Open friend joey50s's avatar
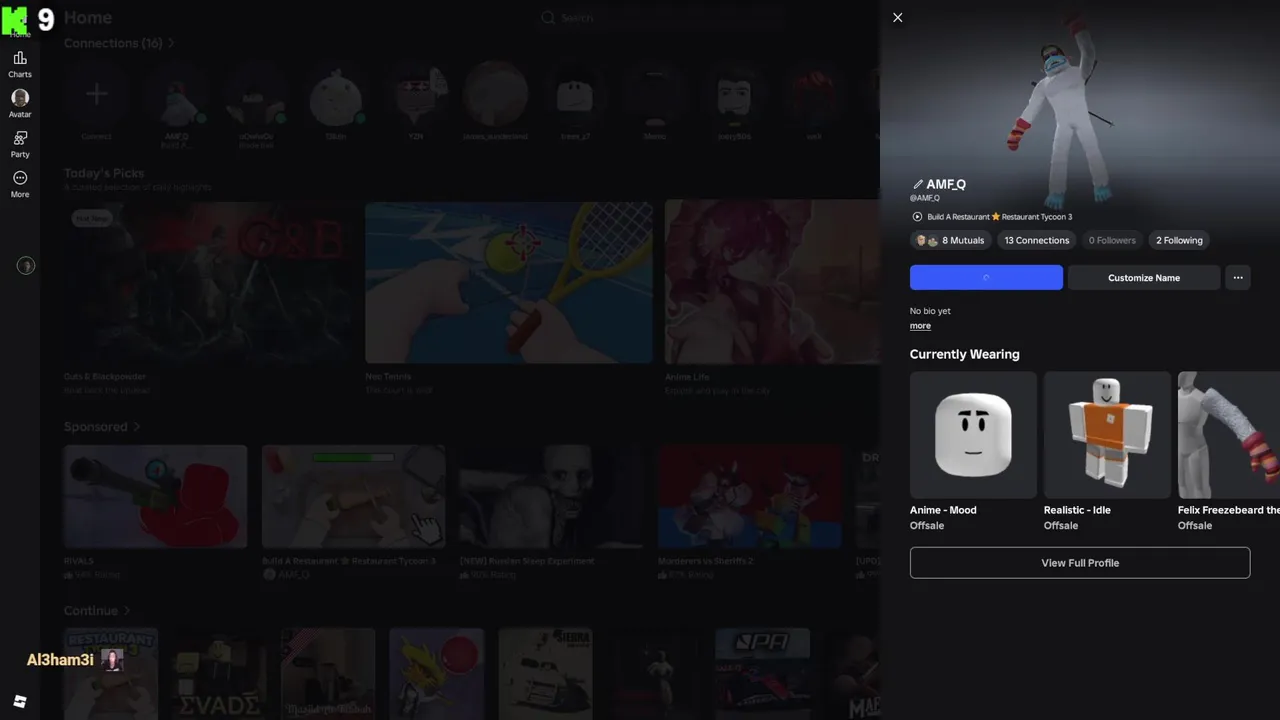Image resolution: width=1280 pixels, height=720 pixels. (734, 94)
